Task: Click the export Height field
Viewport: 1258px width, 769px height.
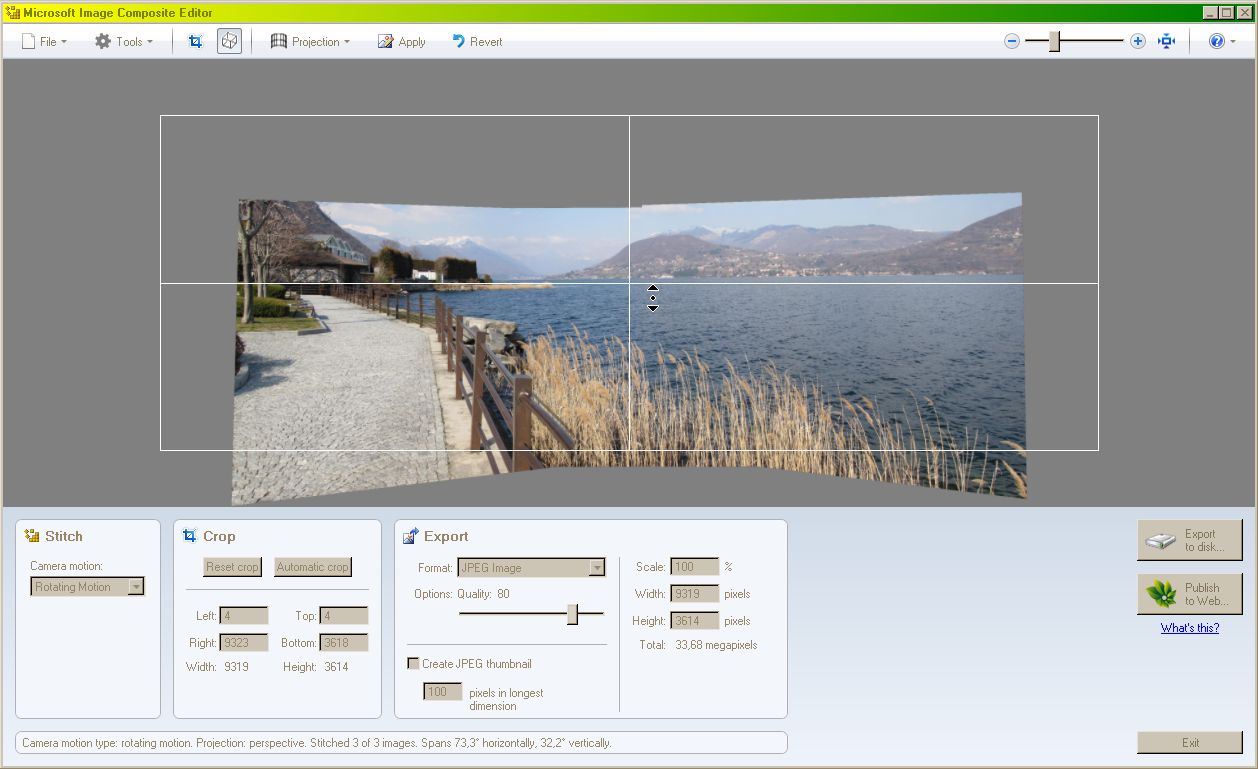Action: tap(695, 621)
